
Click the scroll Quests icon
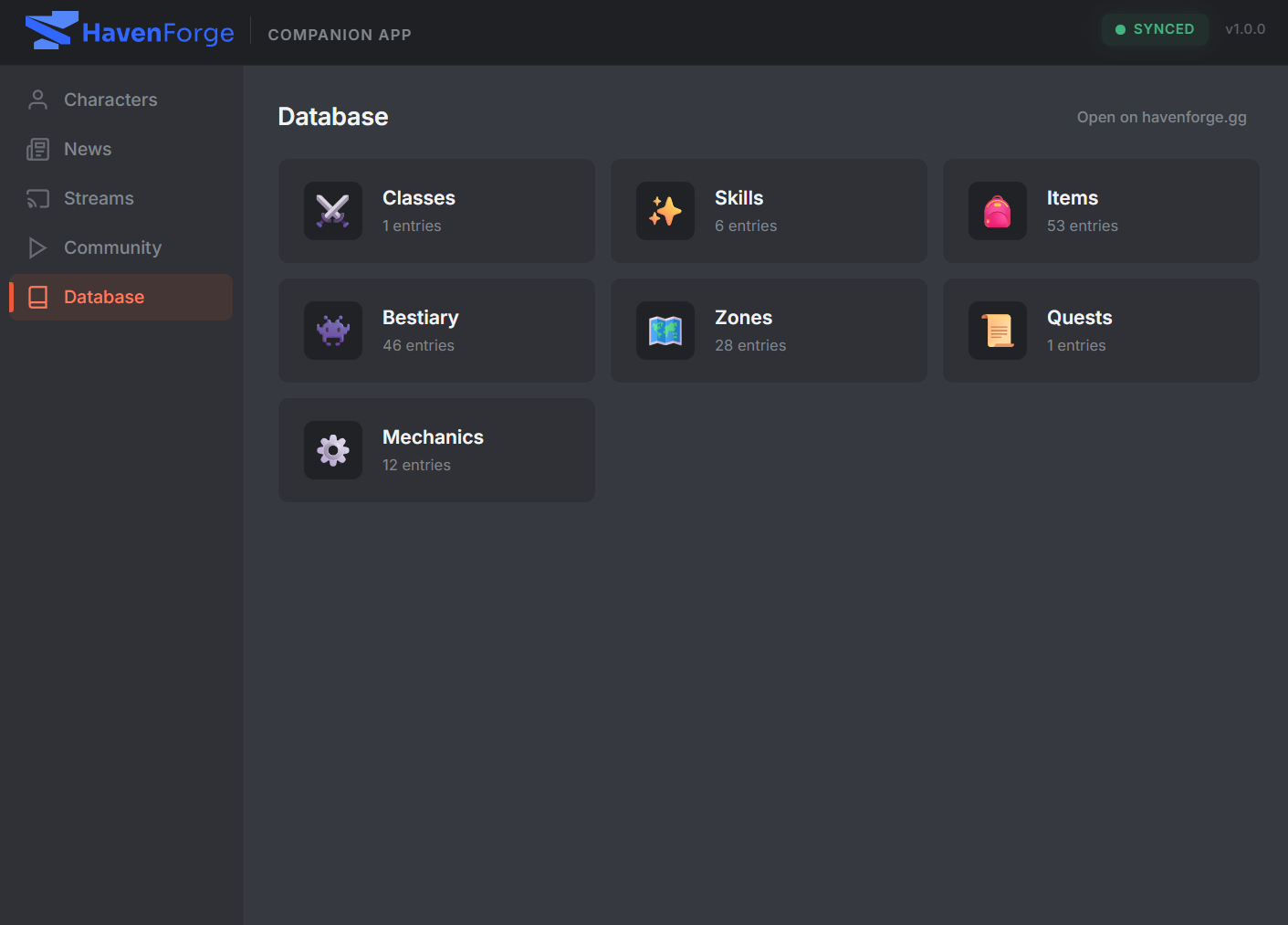click(x=998, y=331)
